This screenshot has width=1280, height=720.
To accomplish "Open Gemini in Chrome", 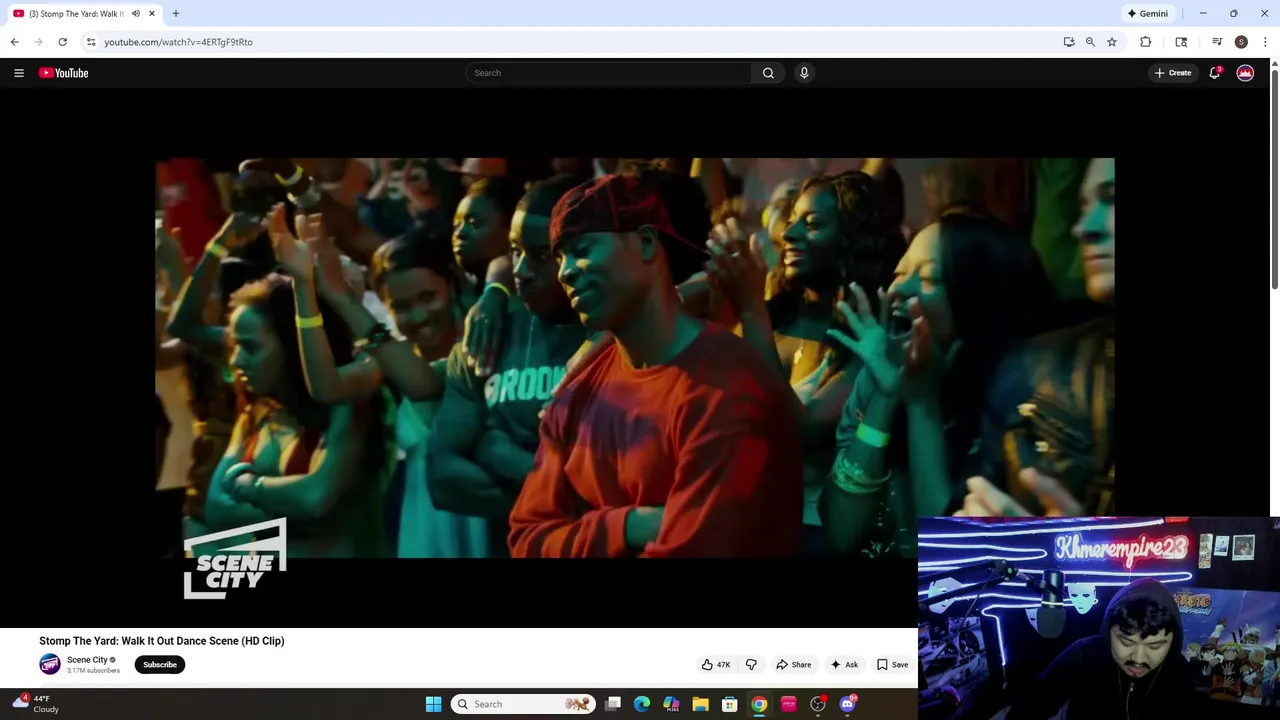I will [1147, 14].
